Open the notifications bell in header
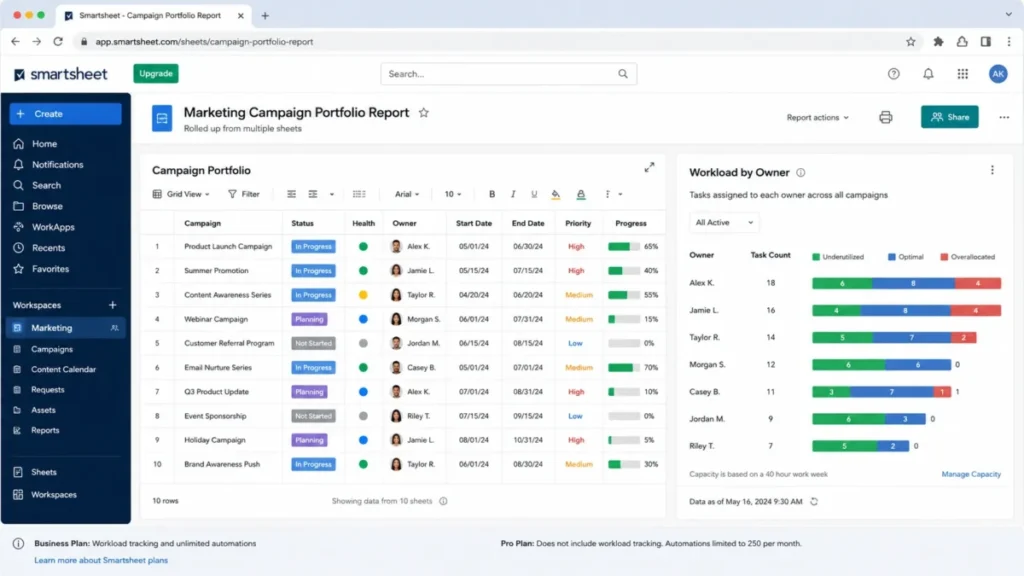Image resolution: width=1024 pixels, height=576 pixels. (928, 74)
